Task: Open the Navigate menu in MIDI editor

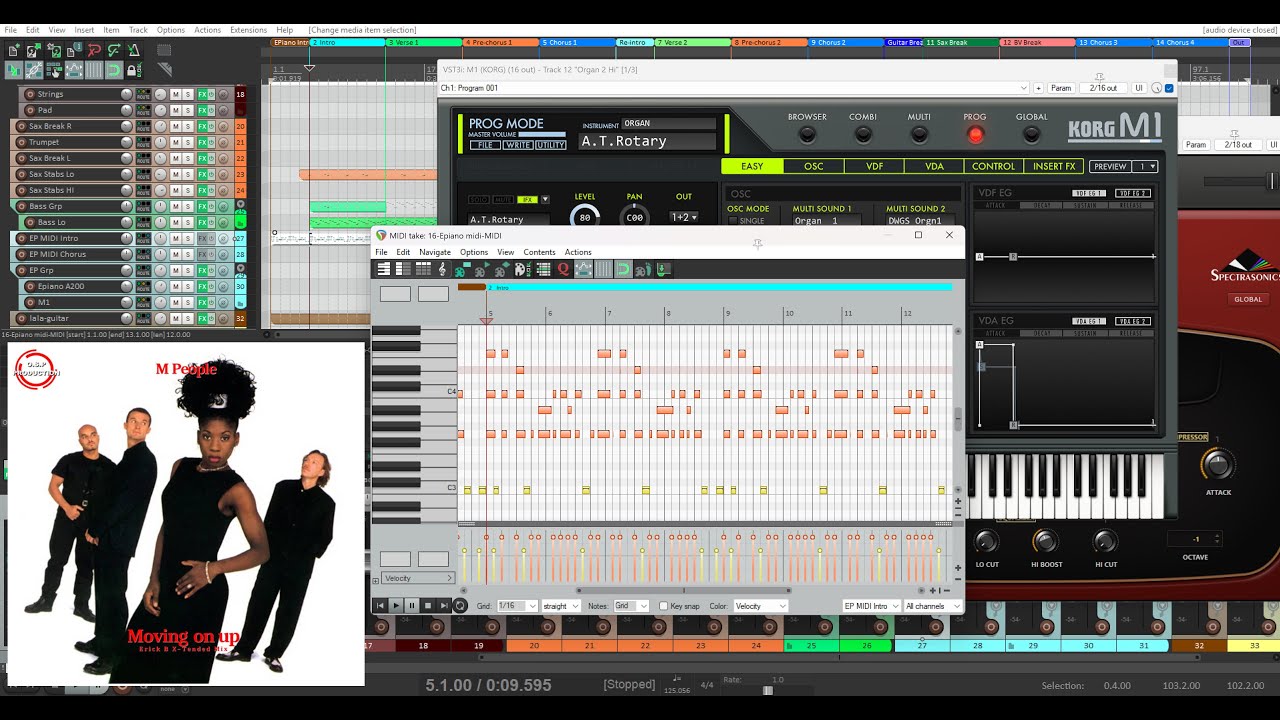Action: pos(435,252)
